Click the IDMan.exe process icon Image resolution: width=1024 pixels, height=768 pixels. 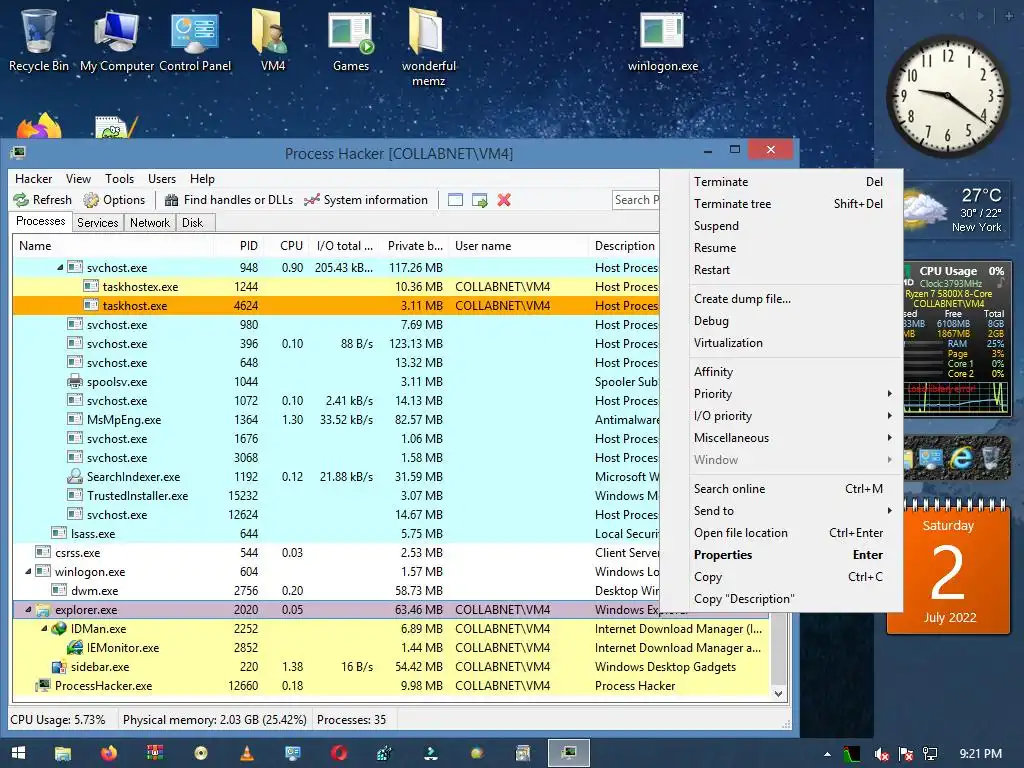59,628
